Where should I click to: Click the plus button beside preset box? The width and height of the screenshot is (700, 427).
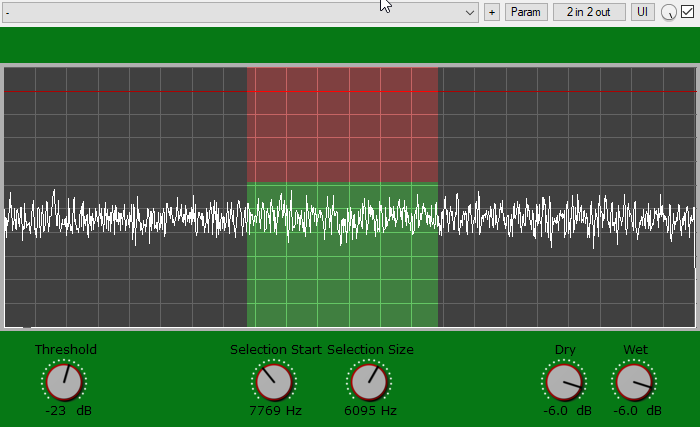tap(491, 12)
